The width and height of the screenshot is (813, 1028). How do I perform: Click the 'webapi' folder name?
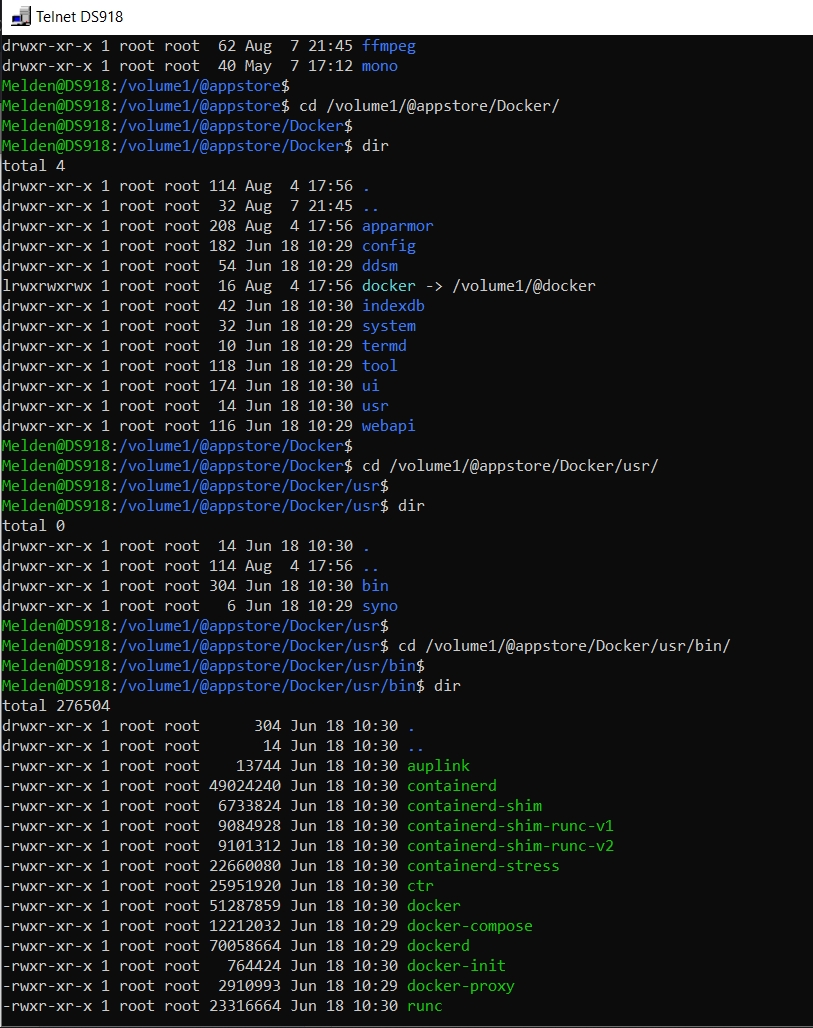click(x=389, y=426)
